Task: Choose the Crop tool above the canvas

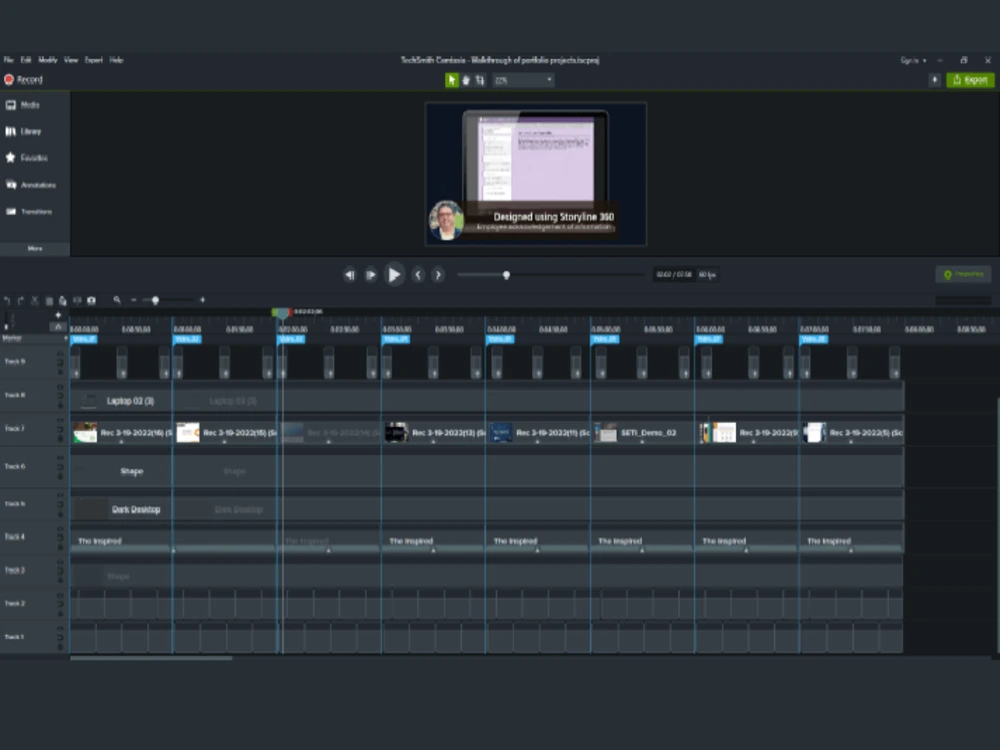Action: click(x=480, y=80)
